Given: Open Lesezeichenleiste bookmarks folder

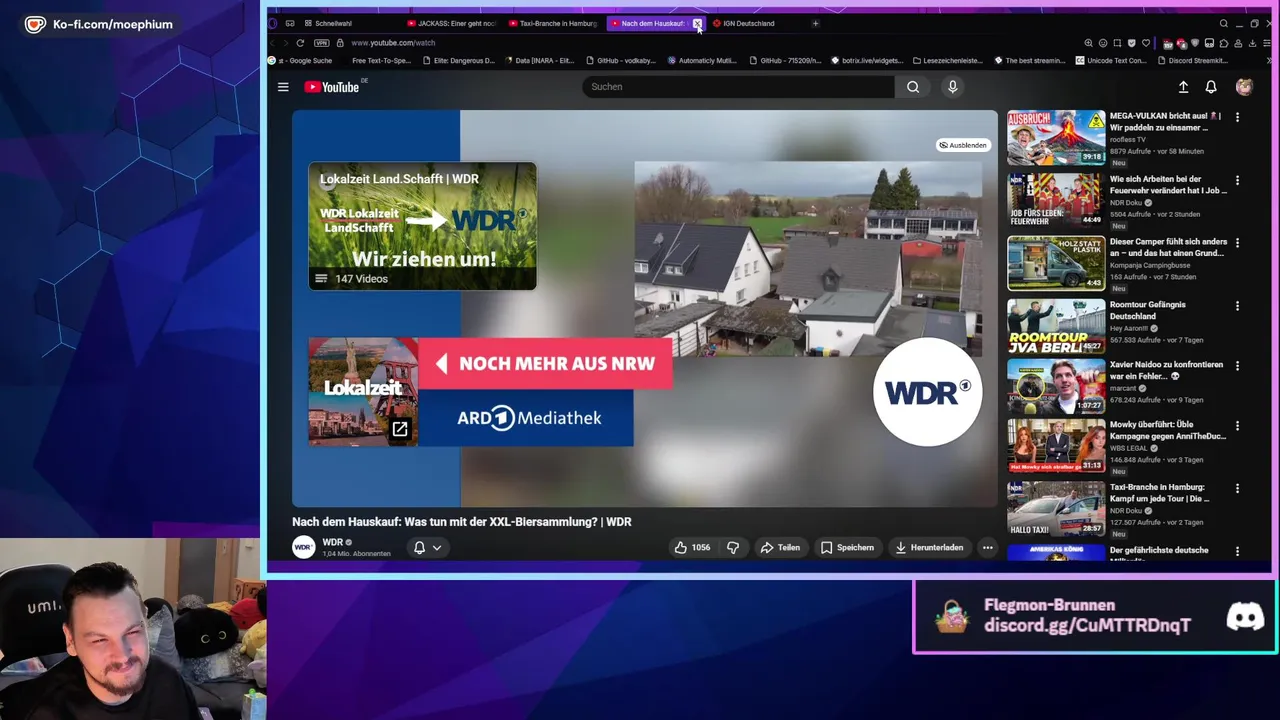Looking at the screenshot, I should point(946,60).
